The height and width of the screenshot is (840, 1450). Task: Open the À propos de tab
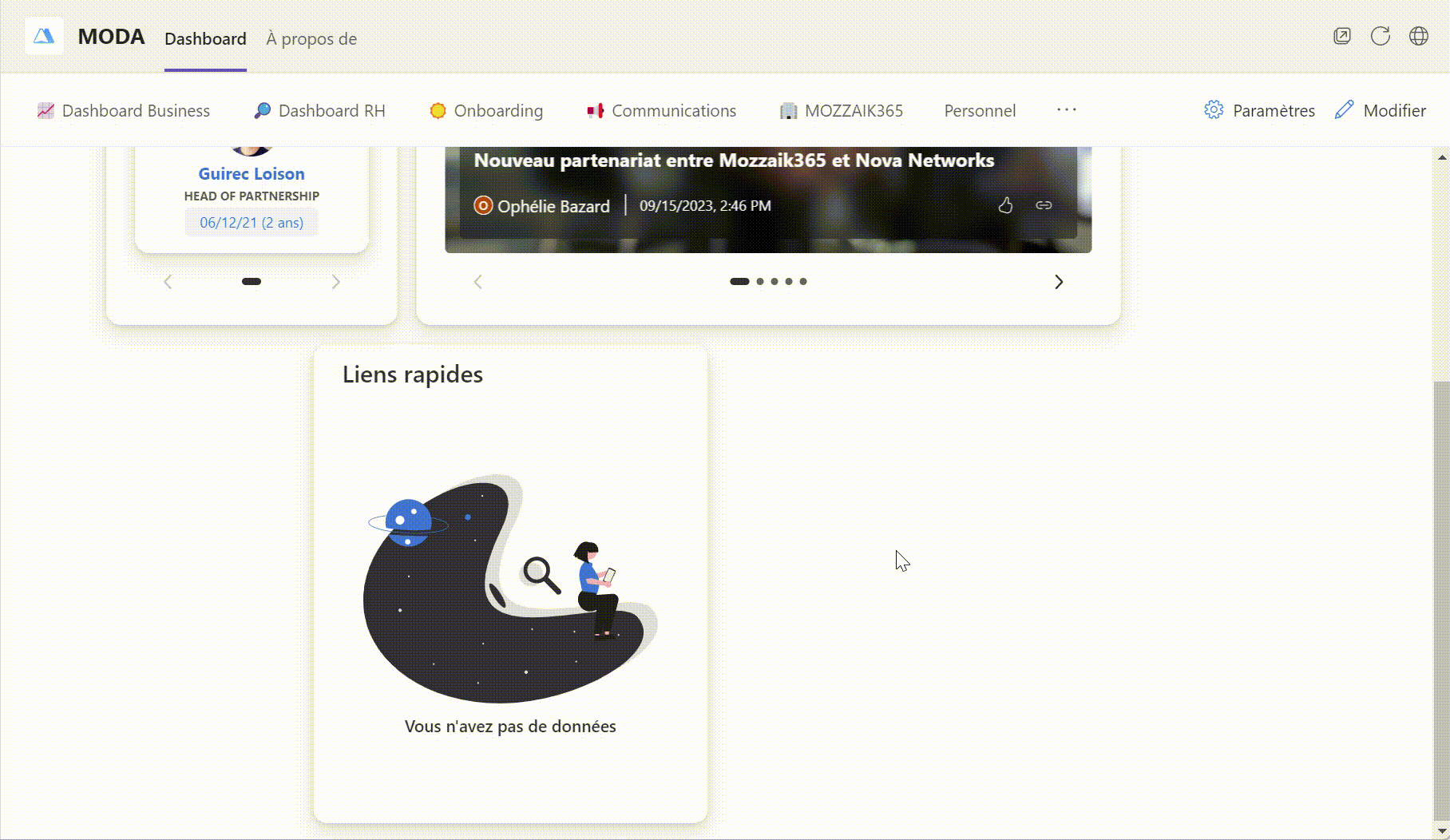coord(311,38)
